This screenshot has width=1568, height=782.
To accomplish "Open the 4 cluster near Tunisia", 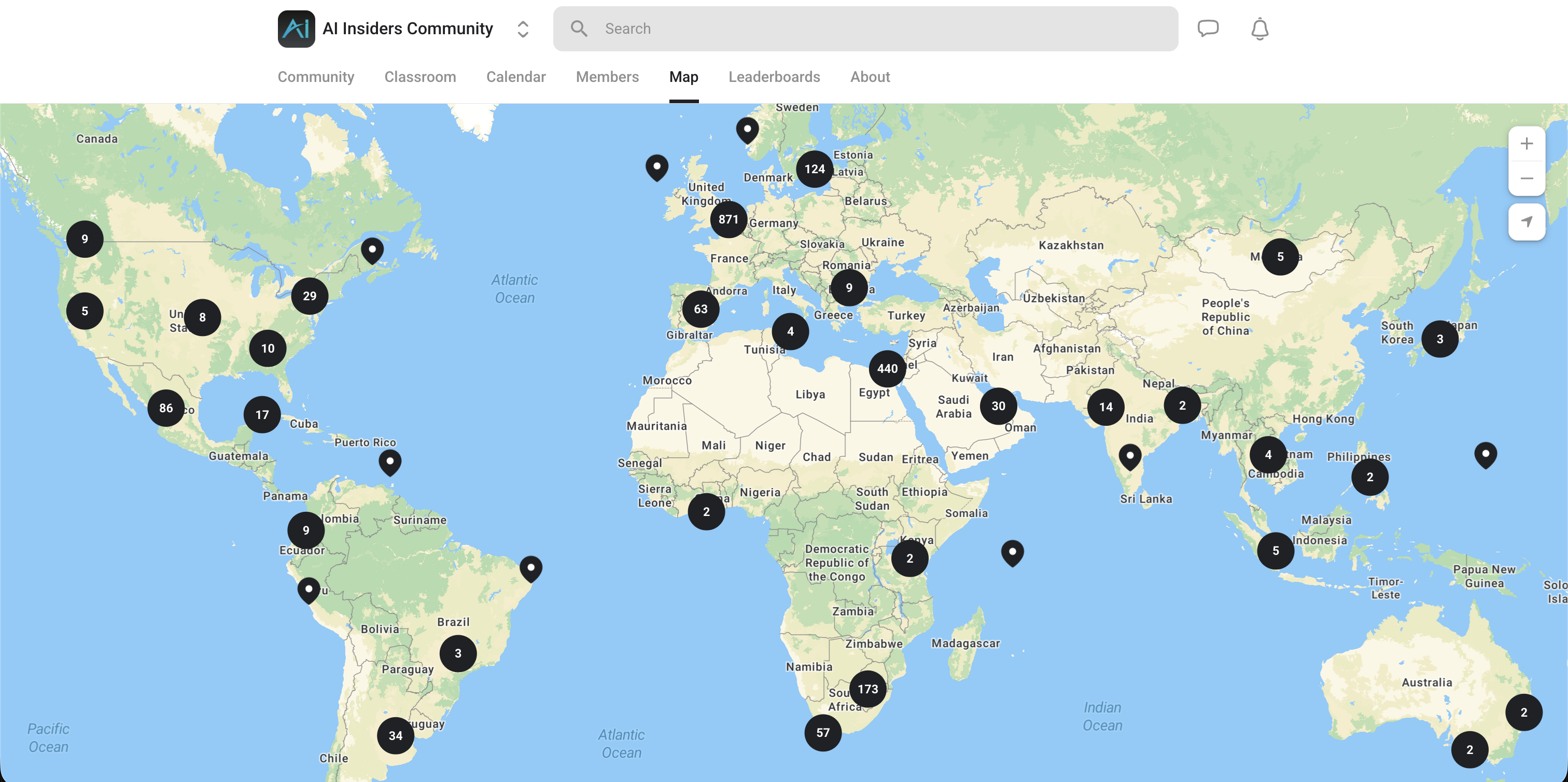I will 790,331.
